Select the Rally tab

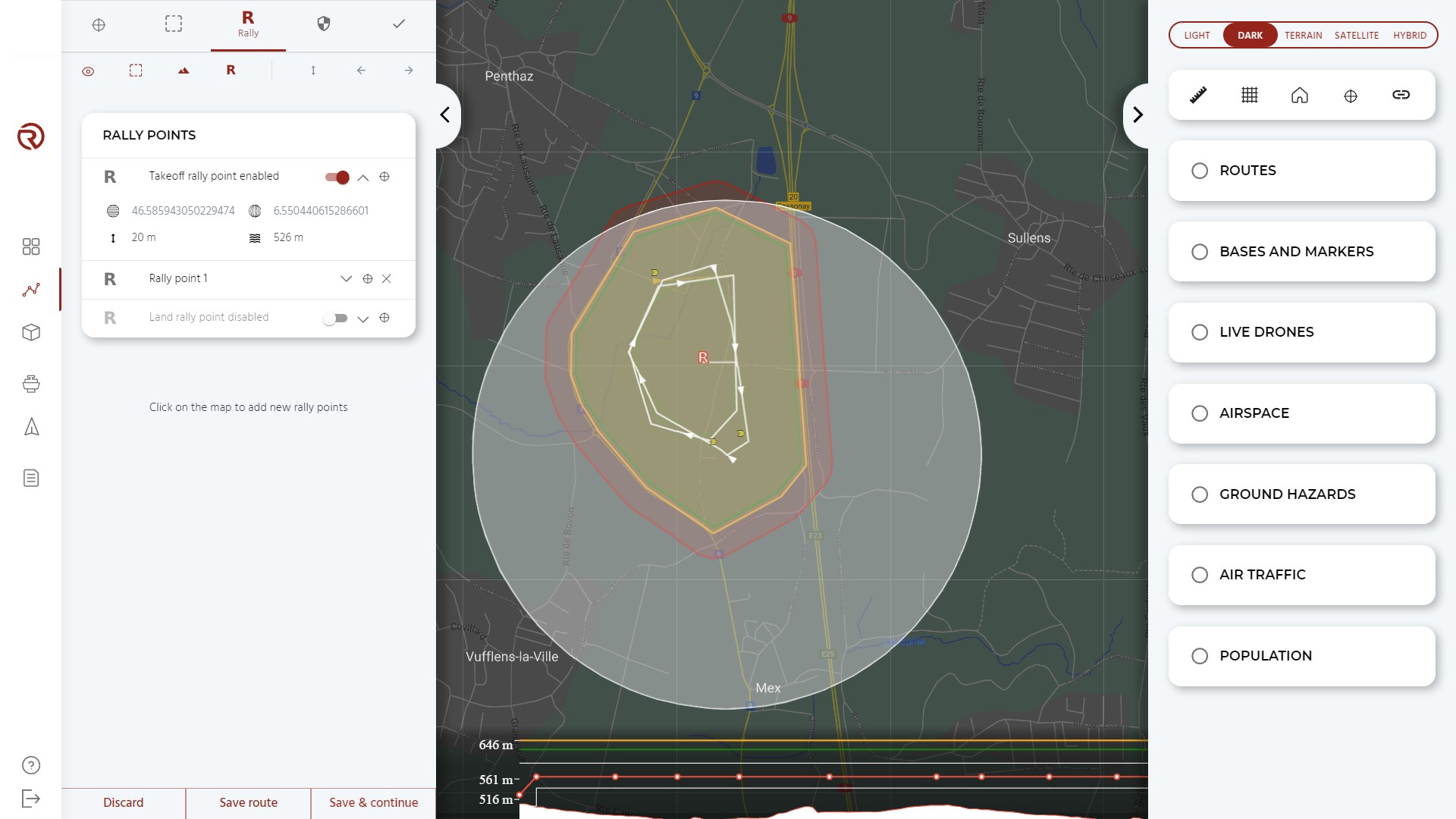[248, 24]
